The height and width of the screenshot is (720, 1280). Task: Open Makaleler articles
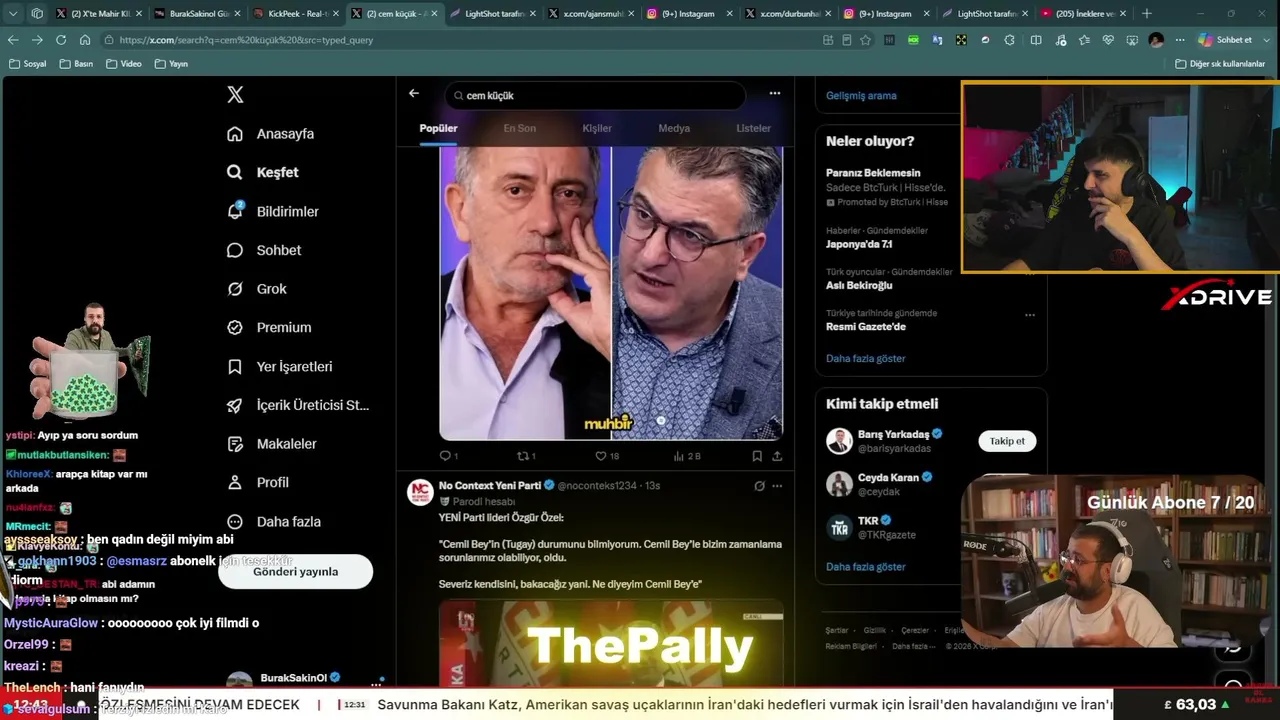272,444
